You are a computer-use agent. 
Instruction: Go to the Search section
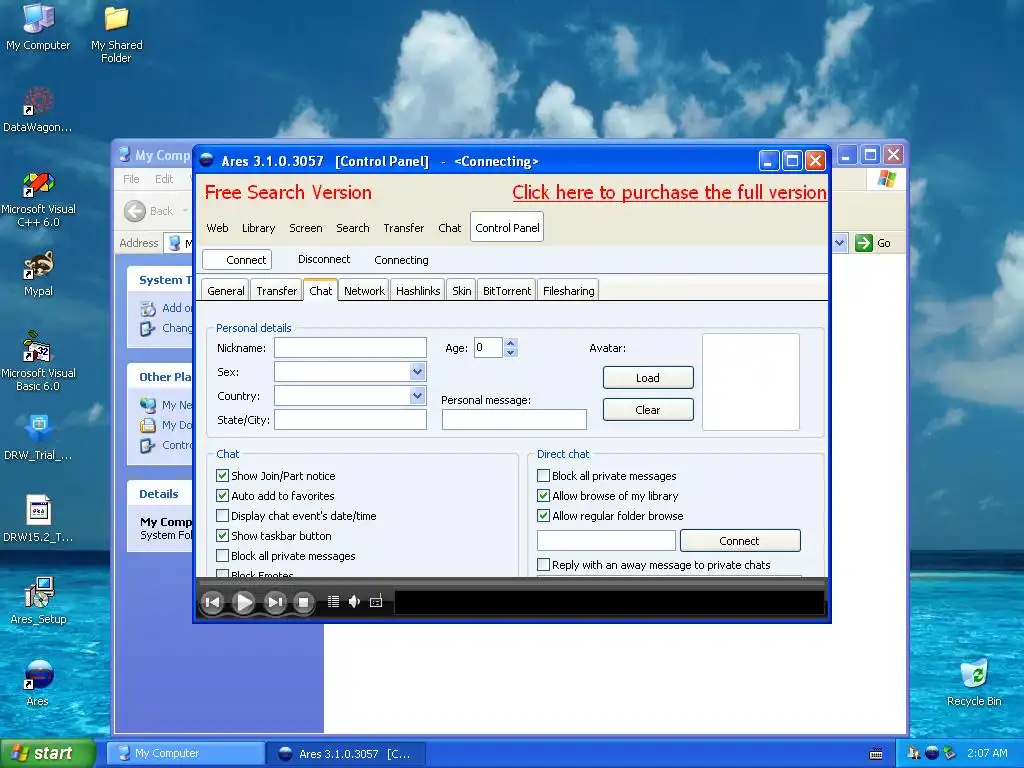pos(353,228)
